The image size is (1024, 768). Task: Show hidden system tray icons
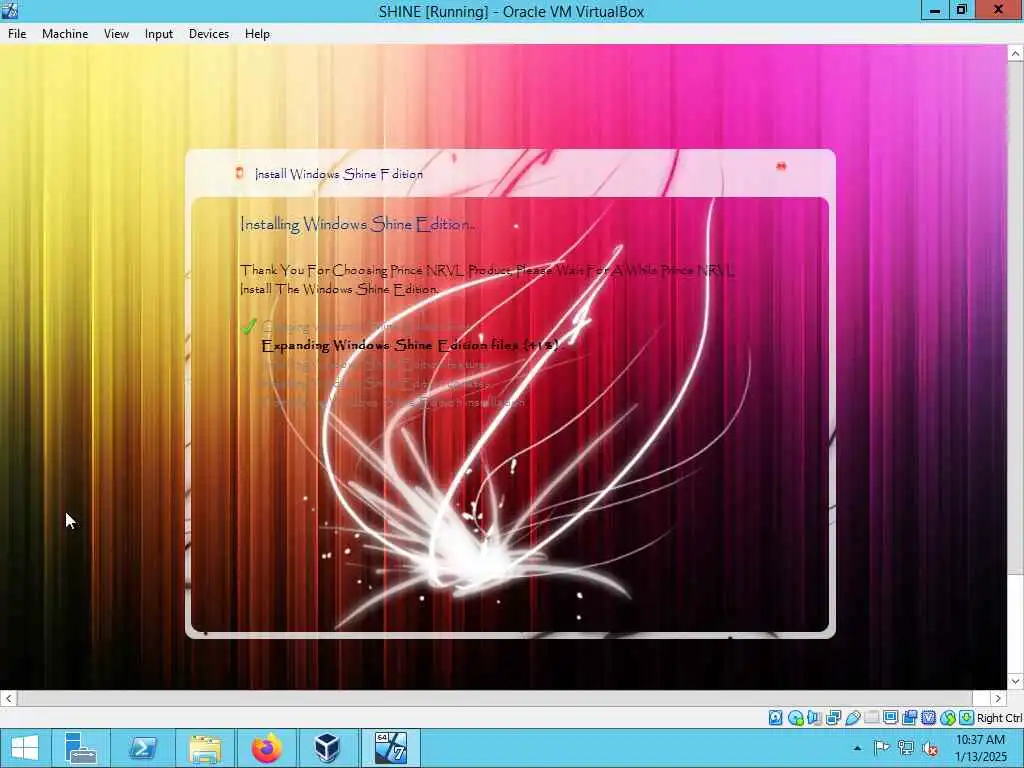tap(857, 748)
